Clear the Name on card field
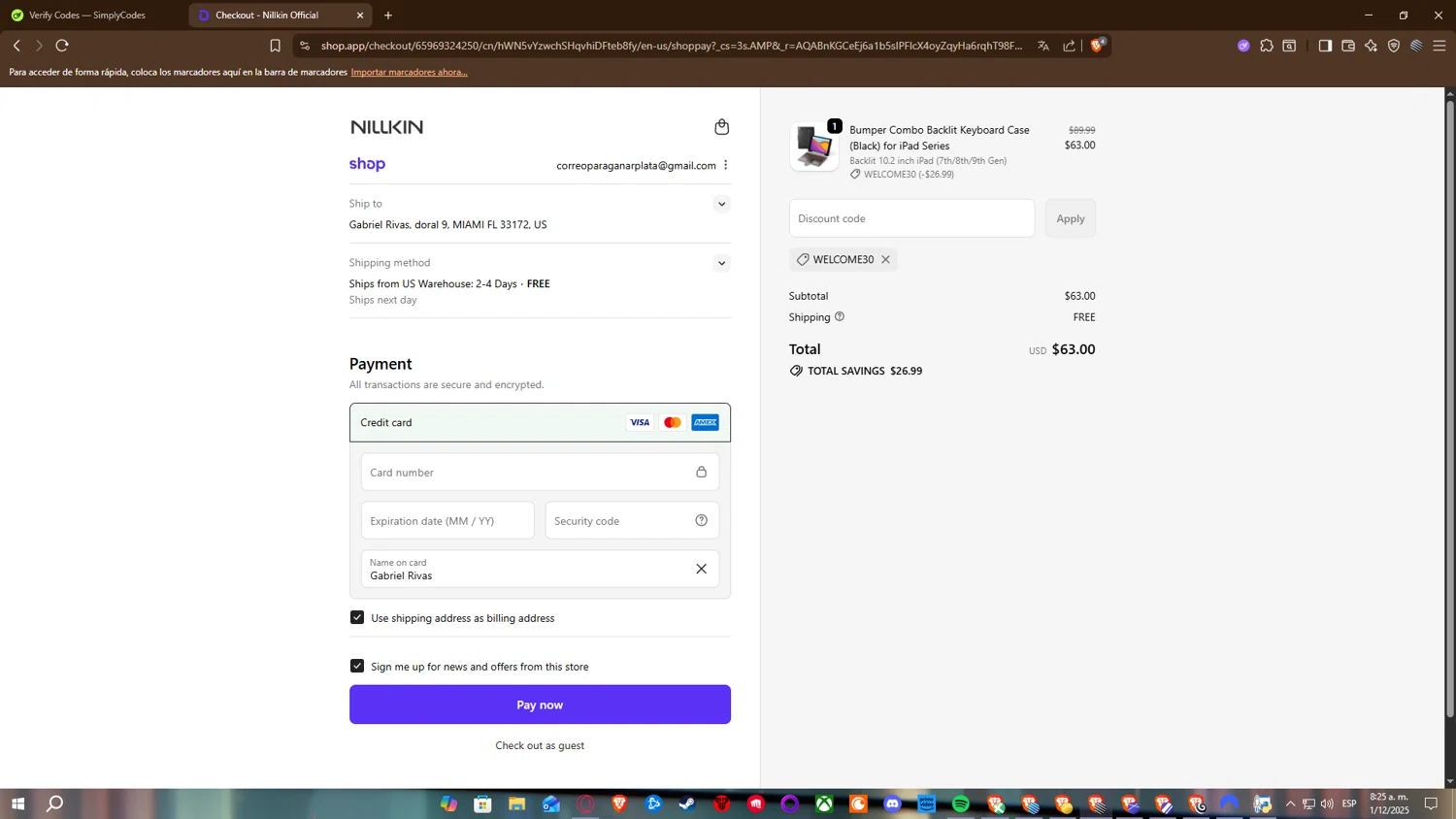This screenshot has height=819, width=1456. tap(701, 569)
